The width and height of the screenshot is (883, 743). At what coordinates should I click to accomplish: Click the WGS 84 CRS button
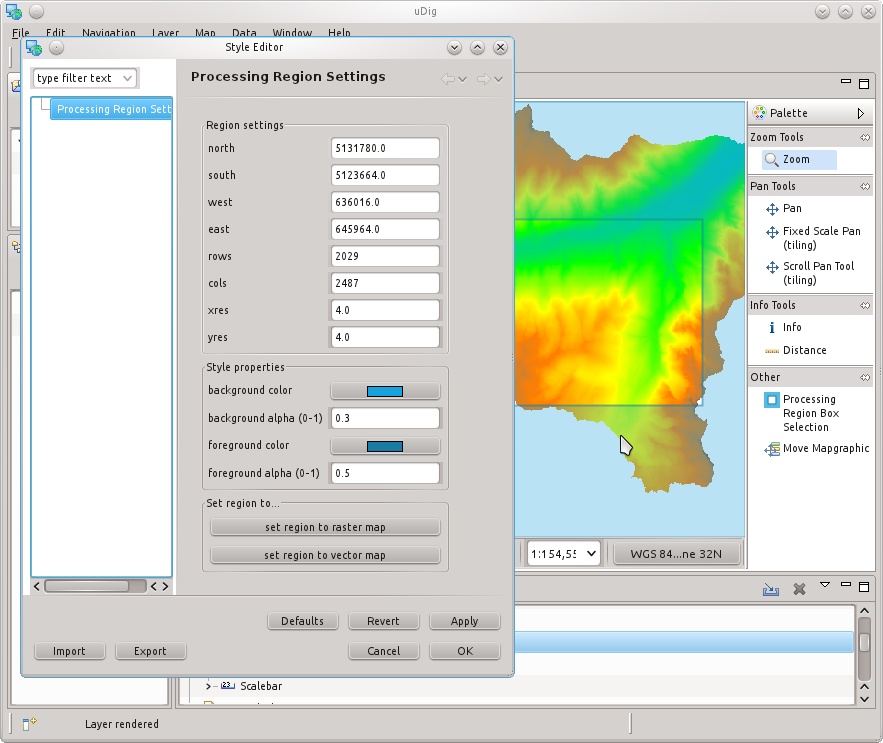click(x=676, y=554)
